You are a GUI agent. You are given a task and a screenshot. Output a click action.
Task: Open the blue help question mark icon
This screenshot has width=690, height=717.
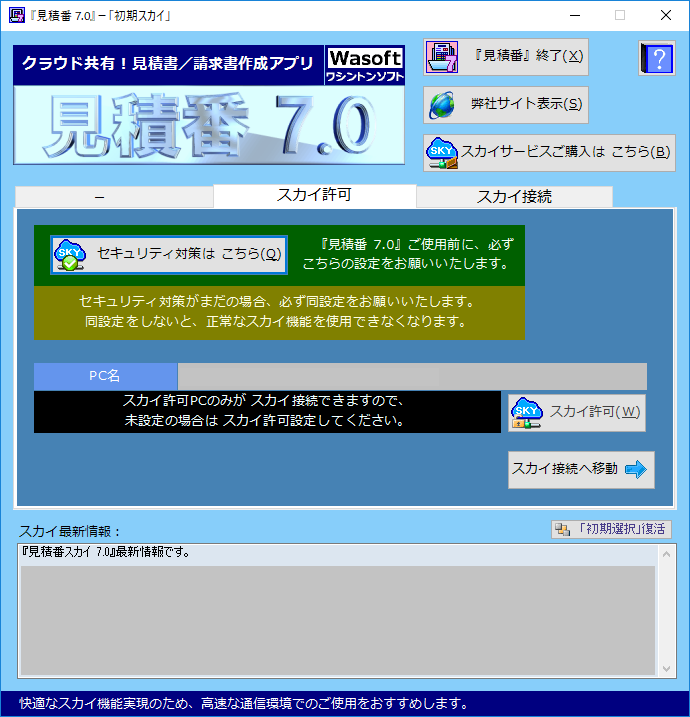click(x=657, y=58)
